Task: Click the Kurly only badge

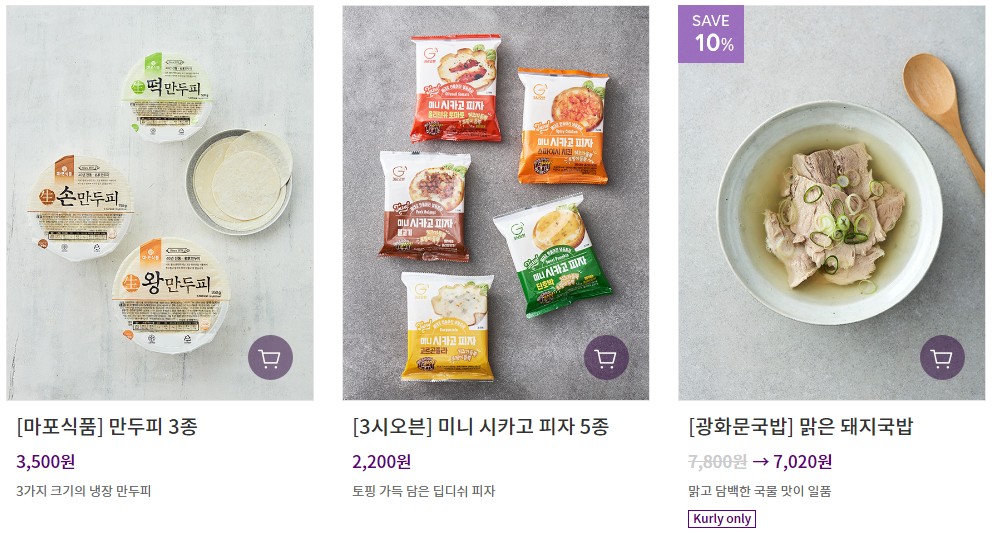Action: [x=722, y=519]
